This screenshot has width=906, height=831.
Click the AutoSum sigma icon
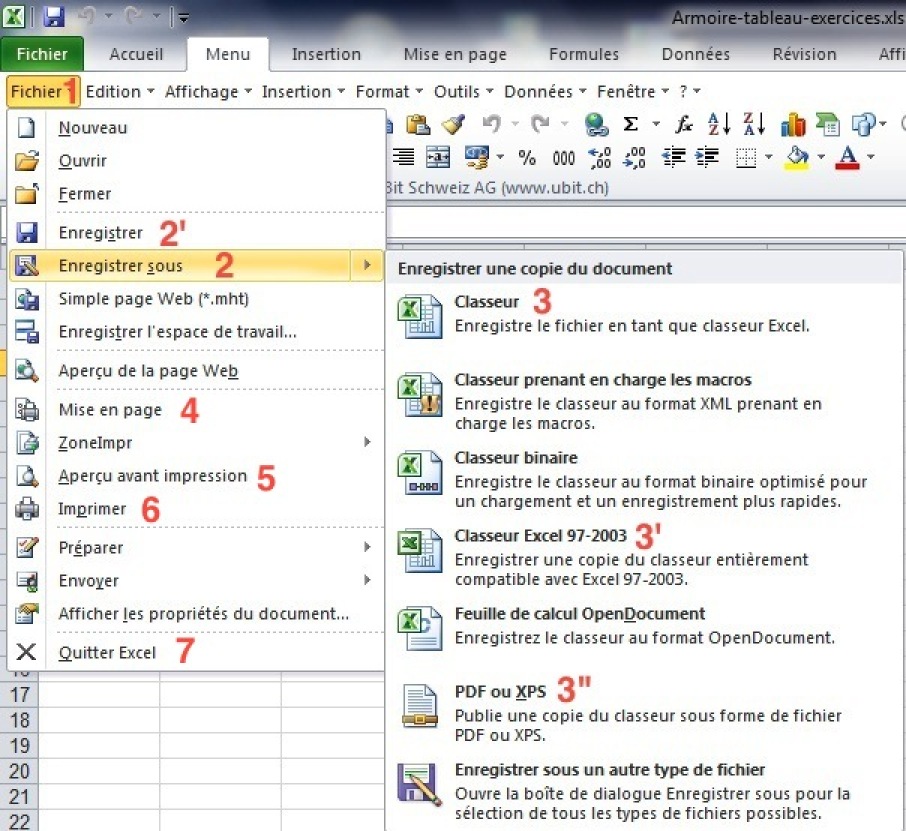tap(630, 124)
